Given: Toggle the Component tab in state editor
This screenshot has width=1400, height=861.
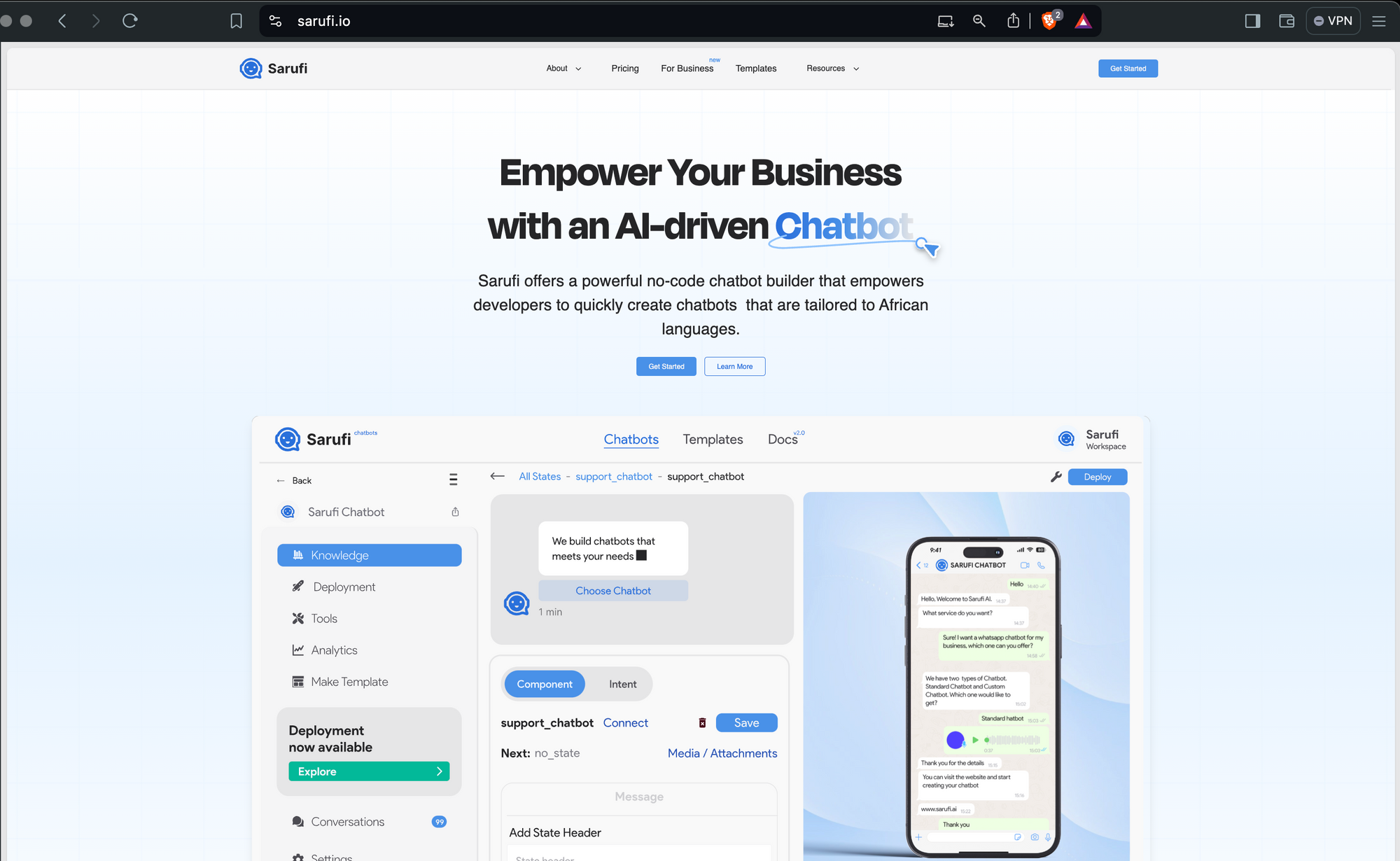Looking at the screenshot, I should [x=544, y=684].
